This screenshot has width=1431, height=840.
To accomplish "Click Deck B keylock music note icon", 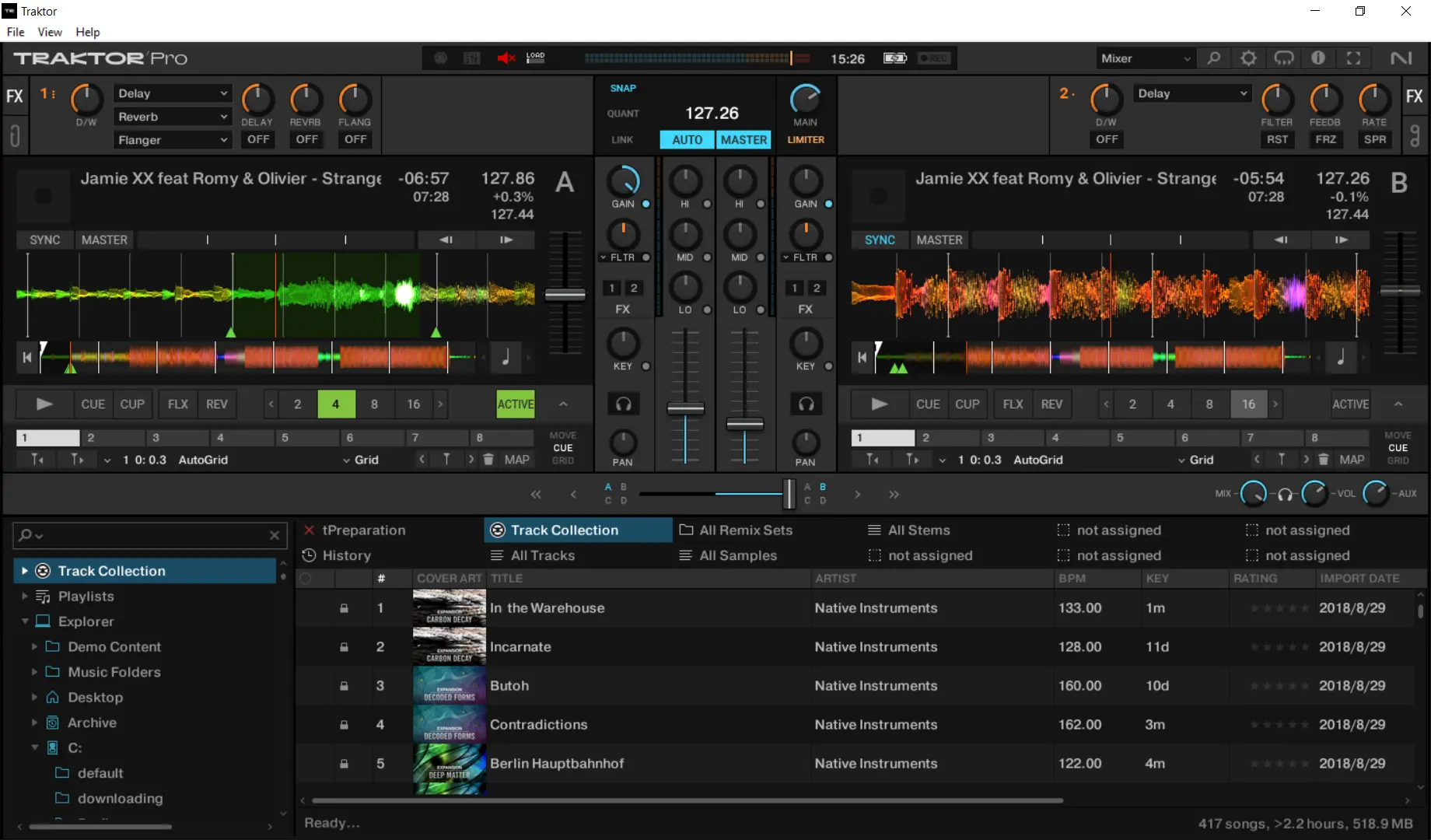I will click(x=1340, y=358).
